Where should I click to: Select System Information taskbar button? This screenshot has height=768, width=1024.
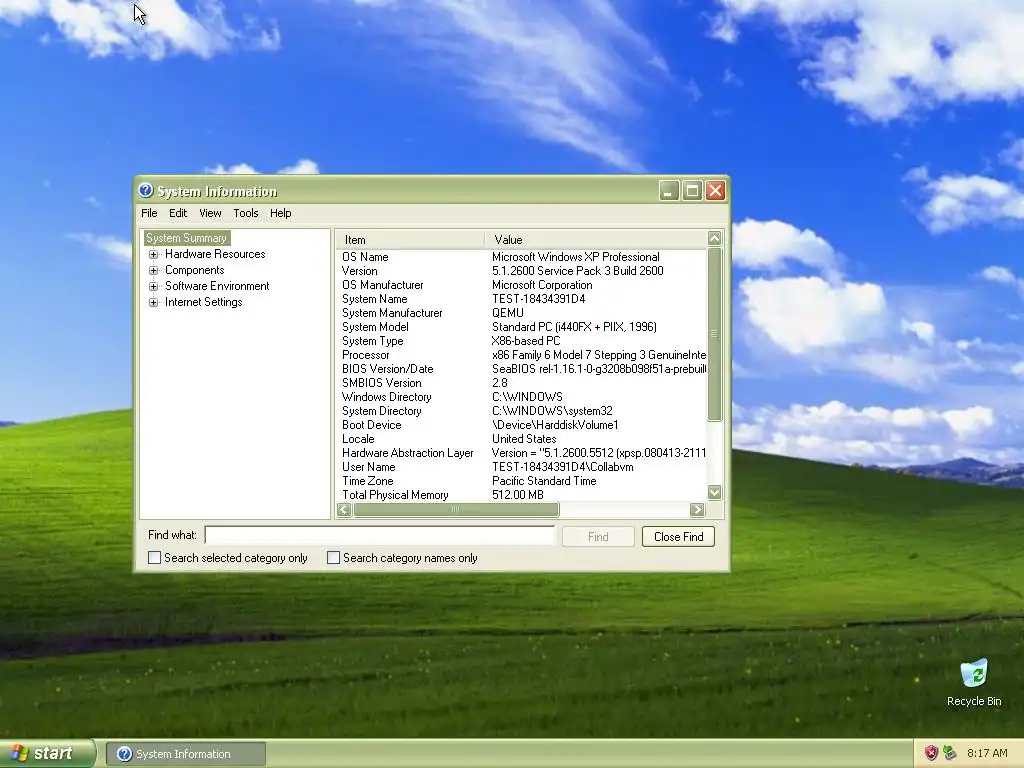tap(185, 754)
